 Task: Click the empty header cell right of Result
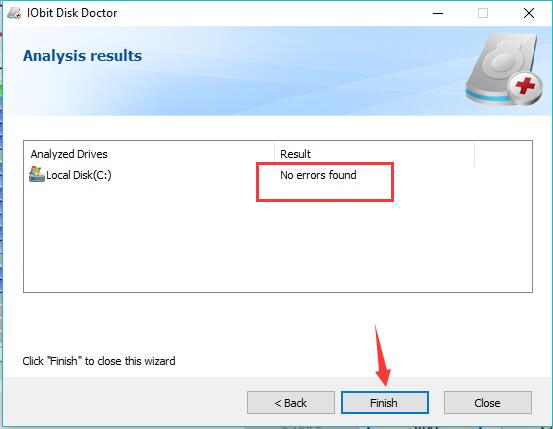pos(503,154)
